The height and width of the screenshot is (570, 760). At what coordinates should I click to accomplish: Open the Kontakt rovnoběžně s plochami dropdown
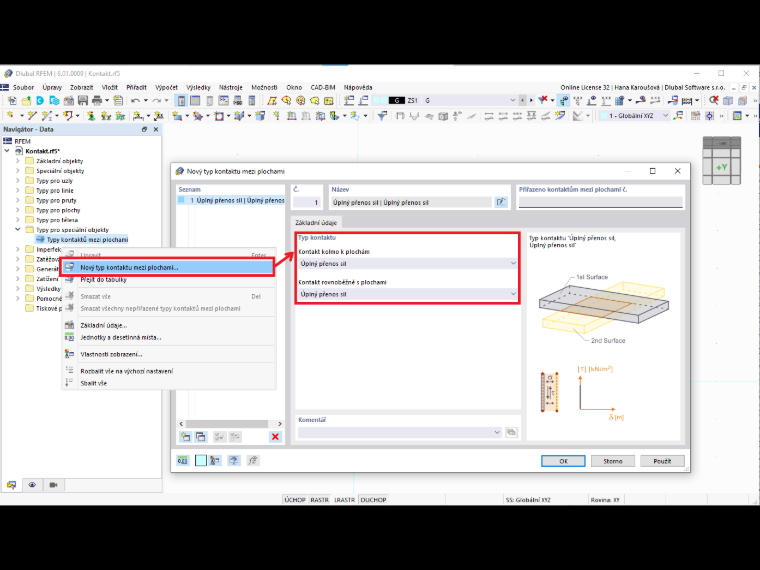pos(408,294)
